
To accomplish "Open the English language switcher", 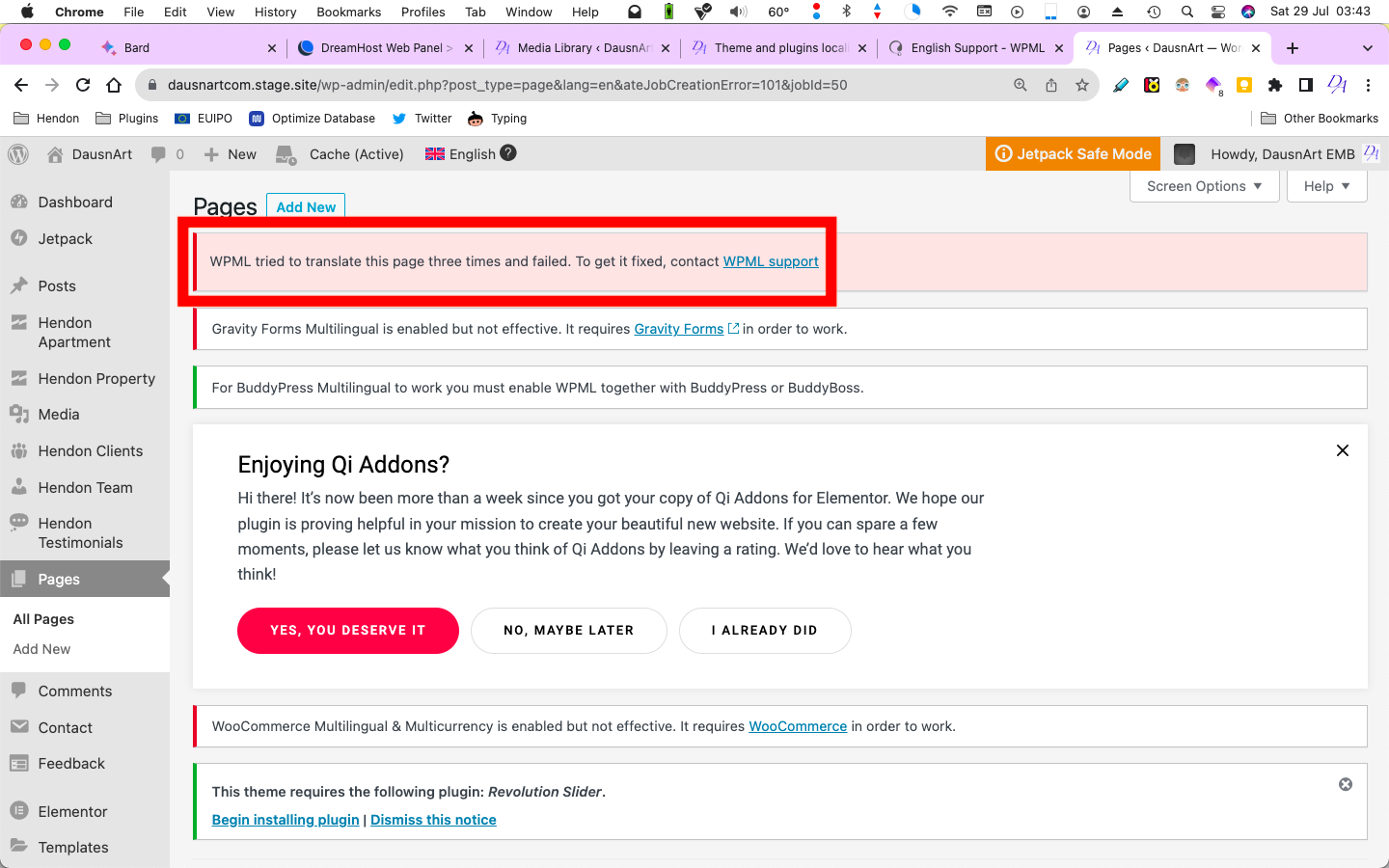I will pyautogui.click(x=461, y=154).
